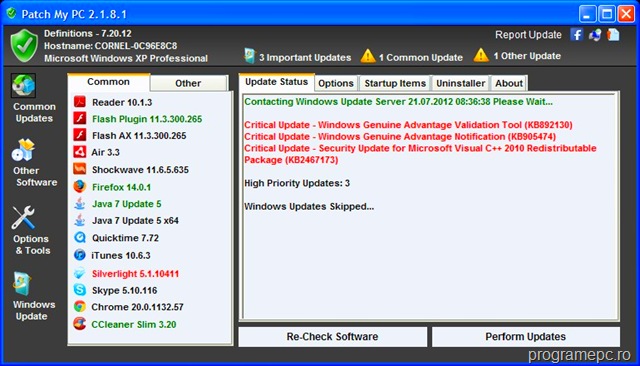Click the Adobe Reader icon
The height and width of the screenshot is (366, 640).
(x=80, y=102)
